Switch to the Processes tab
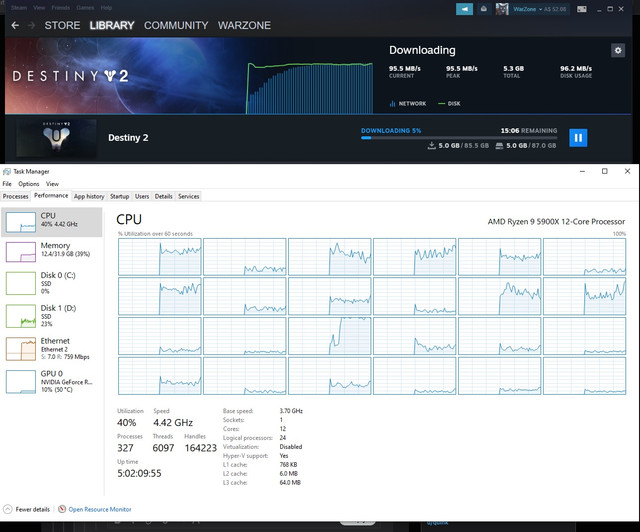The height and width of the screenshot is (532, 640). tap(16, 196)
